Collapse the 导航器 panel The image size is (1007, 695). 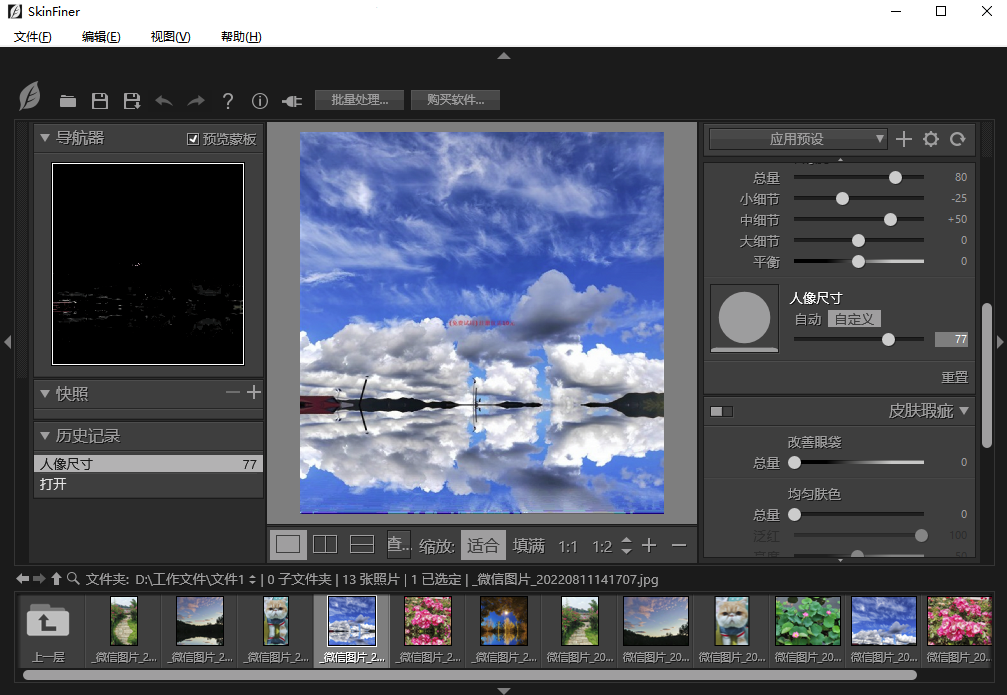point(44,138)
